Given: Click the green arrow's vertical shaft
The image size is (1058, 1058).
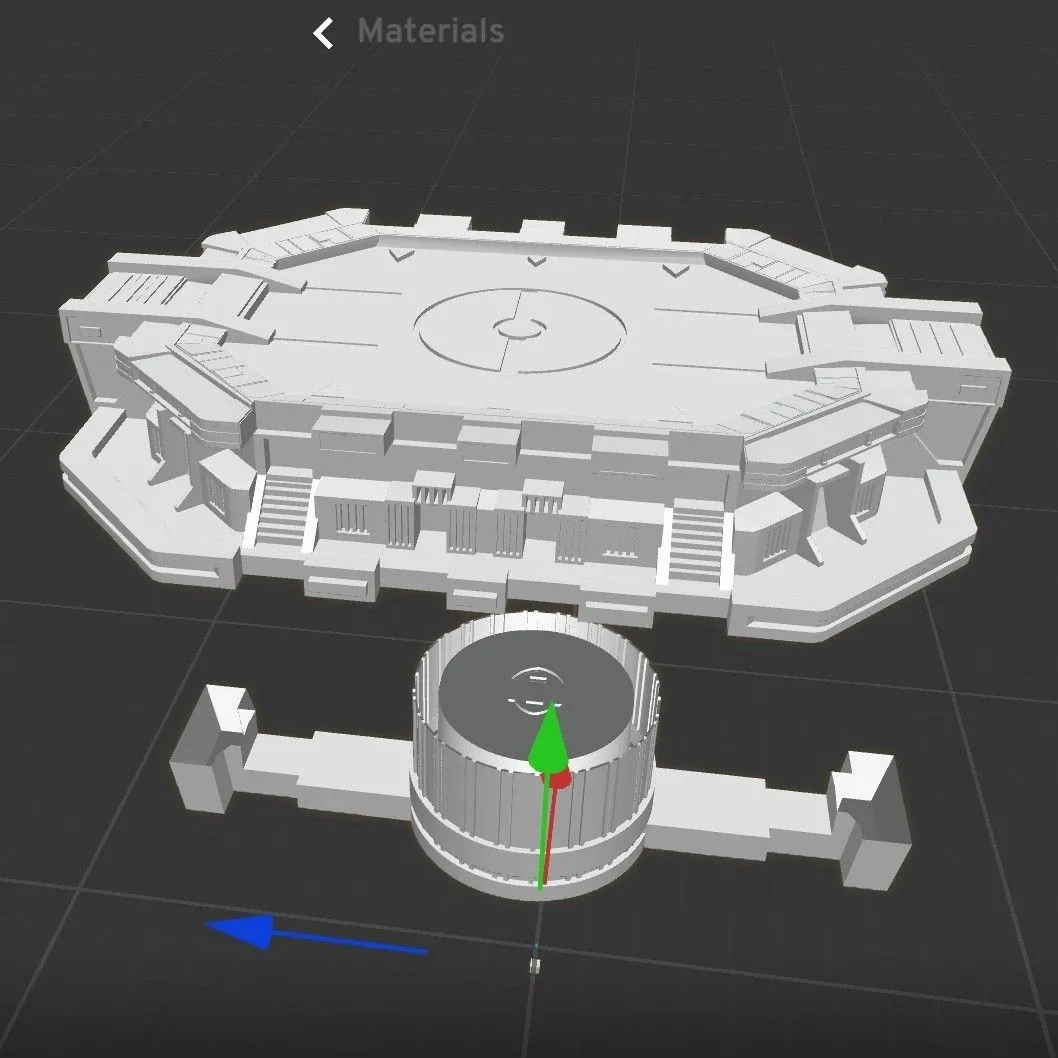Looking at the screenshot, I should (x=541, y=830).
